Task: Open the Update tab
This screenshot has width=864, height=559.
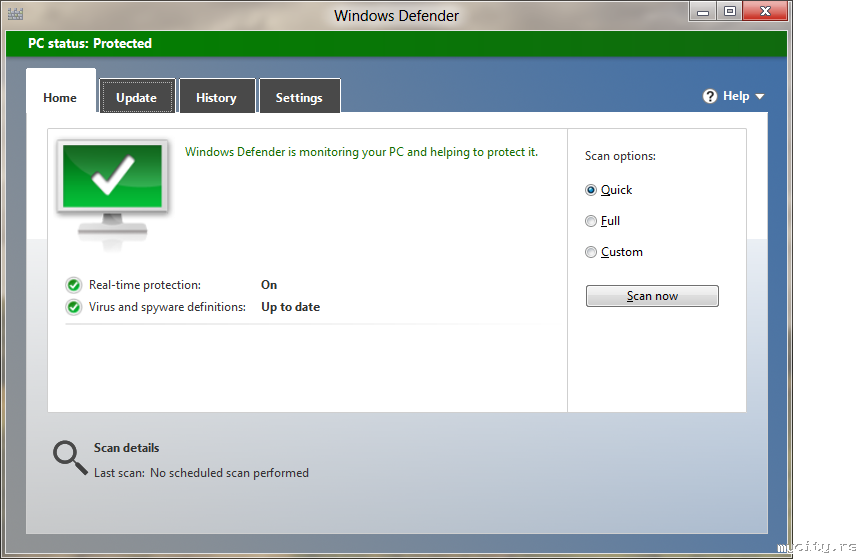Action: pos(137,96)
